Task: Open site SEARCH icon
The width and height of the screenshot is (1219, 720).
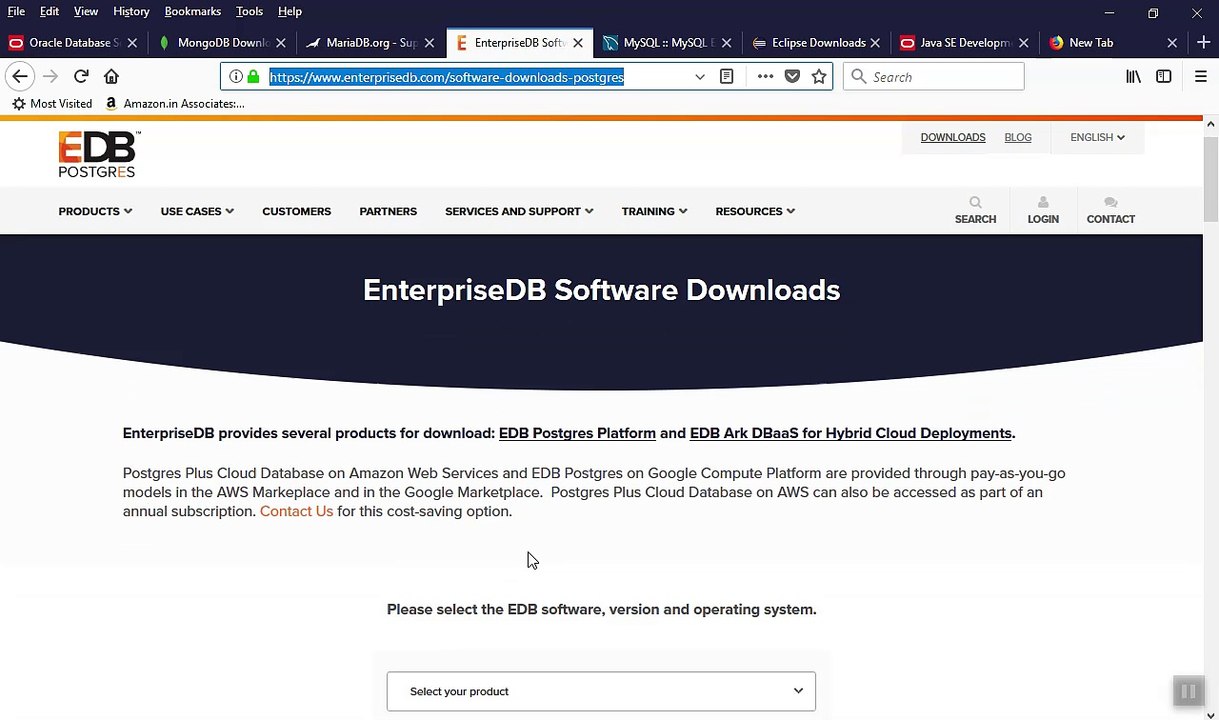Action: coord(975,210)
